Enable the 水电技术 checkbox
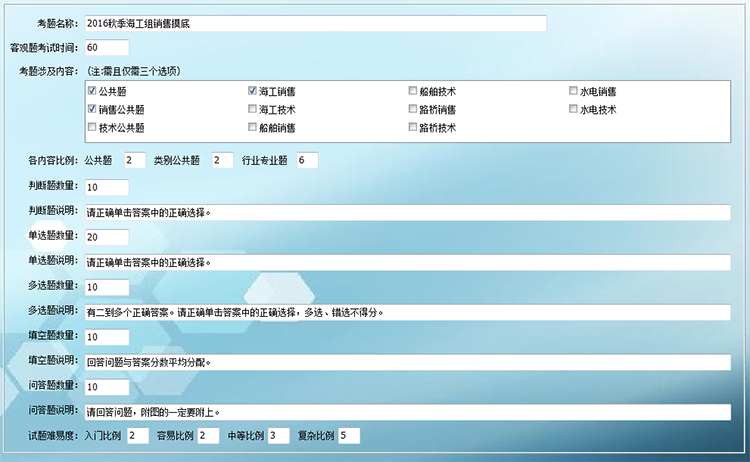Image resolution: width=750 pixels, height=462 pixels. point(574,109)
